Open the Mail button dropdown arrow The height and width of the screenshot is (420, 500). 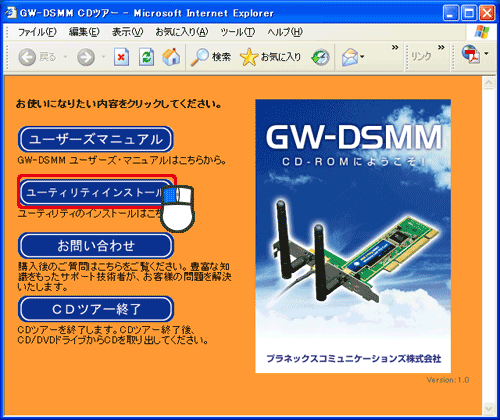tap(362, 57)
